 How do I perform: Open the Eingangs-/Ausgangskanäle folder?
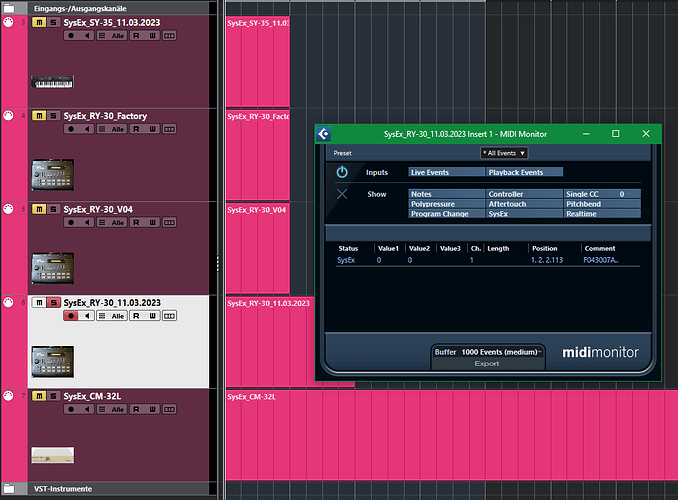(9, 8)
